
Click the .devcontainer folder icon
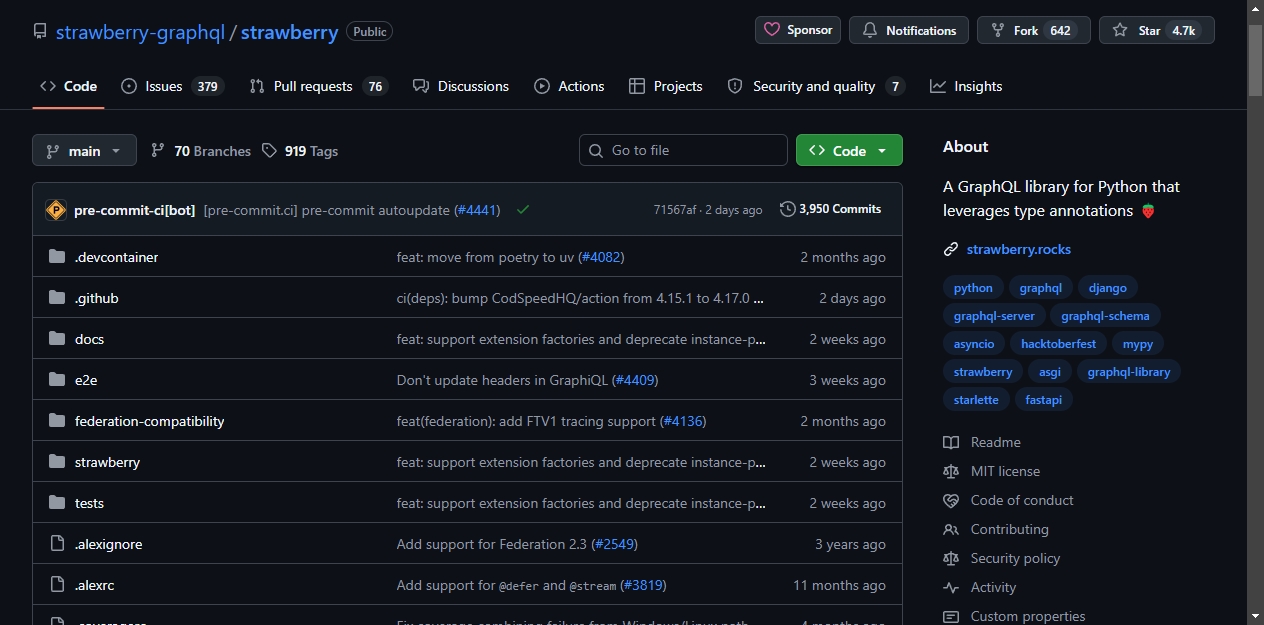pyautogui.click(x=57, y=257)
